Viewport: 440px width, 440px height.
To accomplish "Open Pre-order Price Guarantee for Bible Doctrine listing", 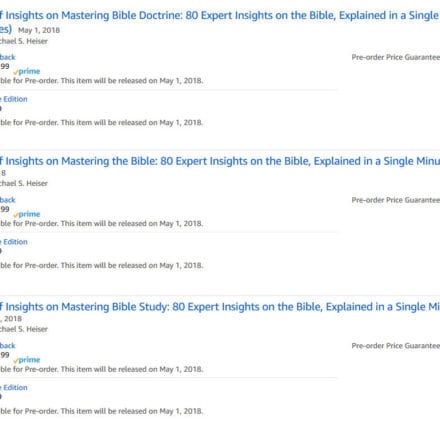I will (x=396, y=57).
